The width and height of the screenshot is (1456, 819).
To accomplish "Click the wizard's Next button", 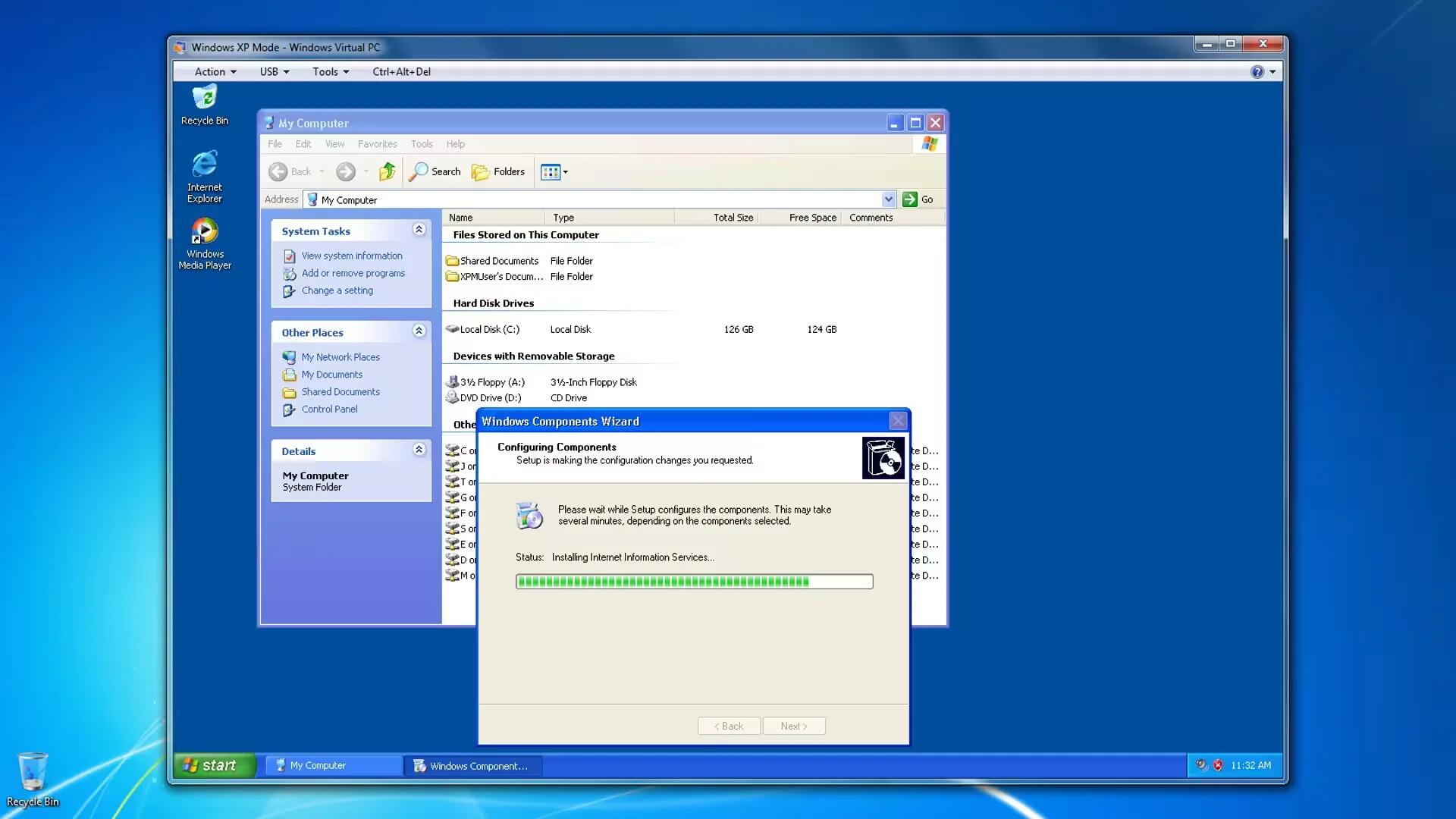I will tap(794, 726).
